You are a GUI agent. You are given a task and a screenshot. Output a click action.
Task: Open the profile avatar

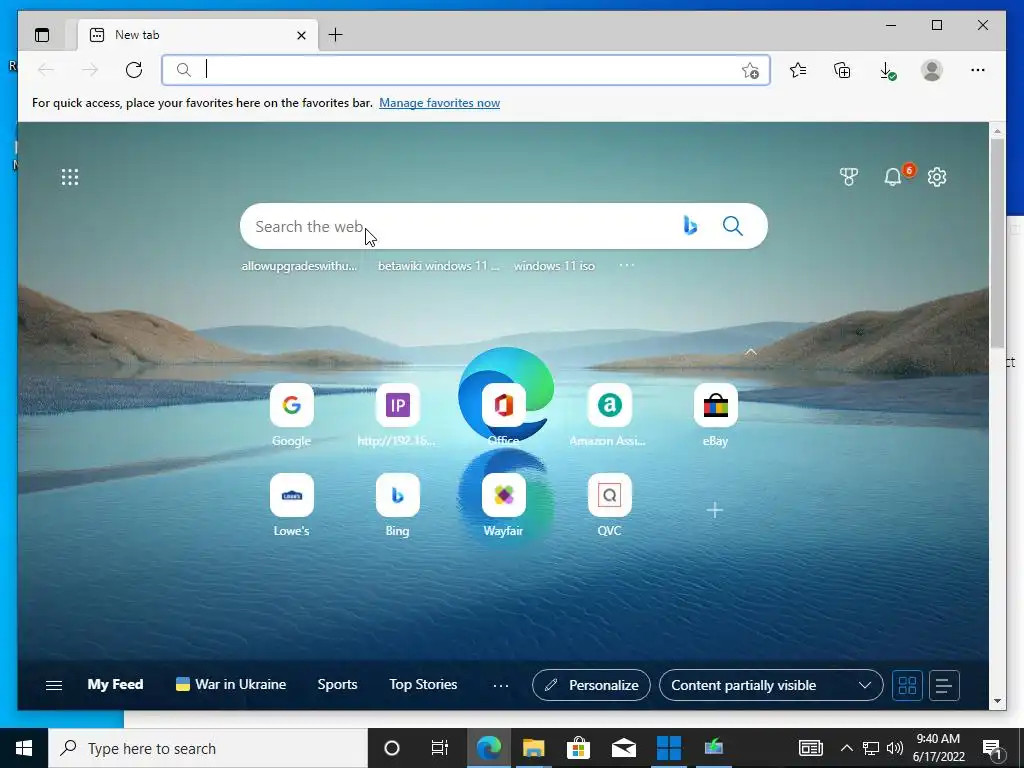(x=932, y=70)
